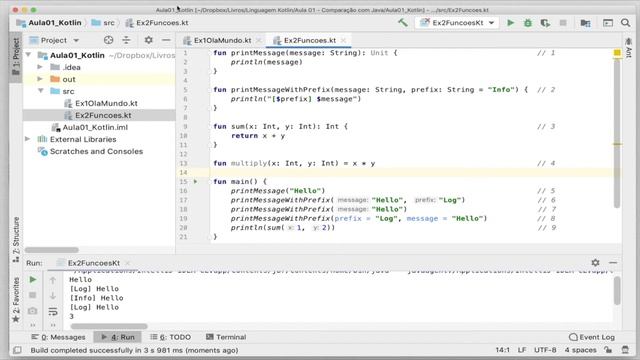Open the Terminal tool window

coord(226,337)
